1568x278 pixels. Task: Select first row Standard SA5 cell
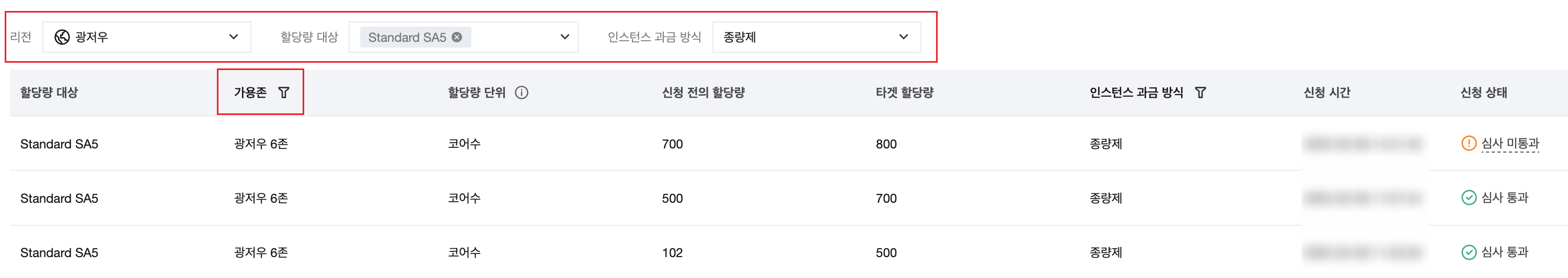click(x=59, y=144)
